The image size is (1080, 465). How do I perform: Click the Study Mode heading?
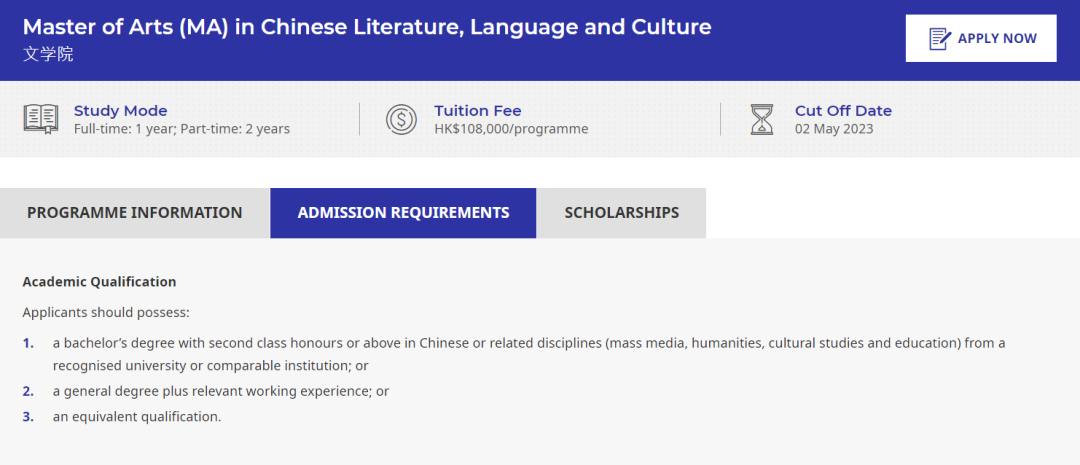pyautogui.click(x=120, y=111)
